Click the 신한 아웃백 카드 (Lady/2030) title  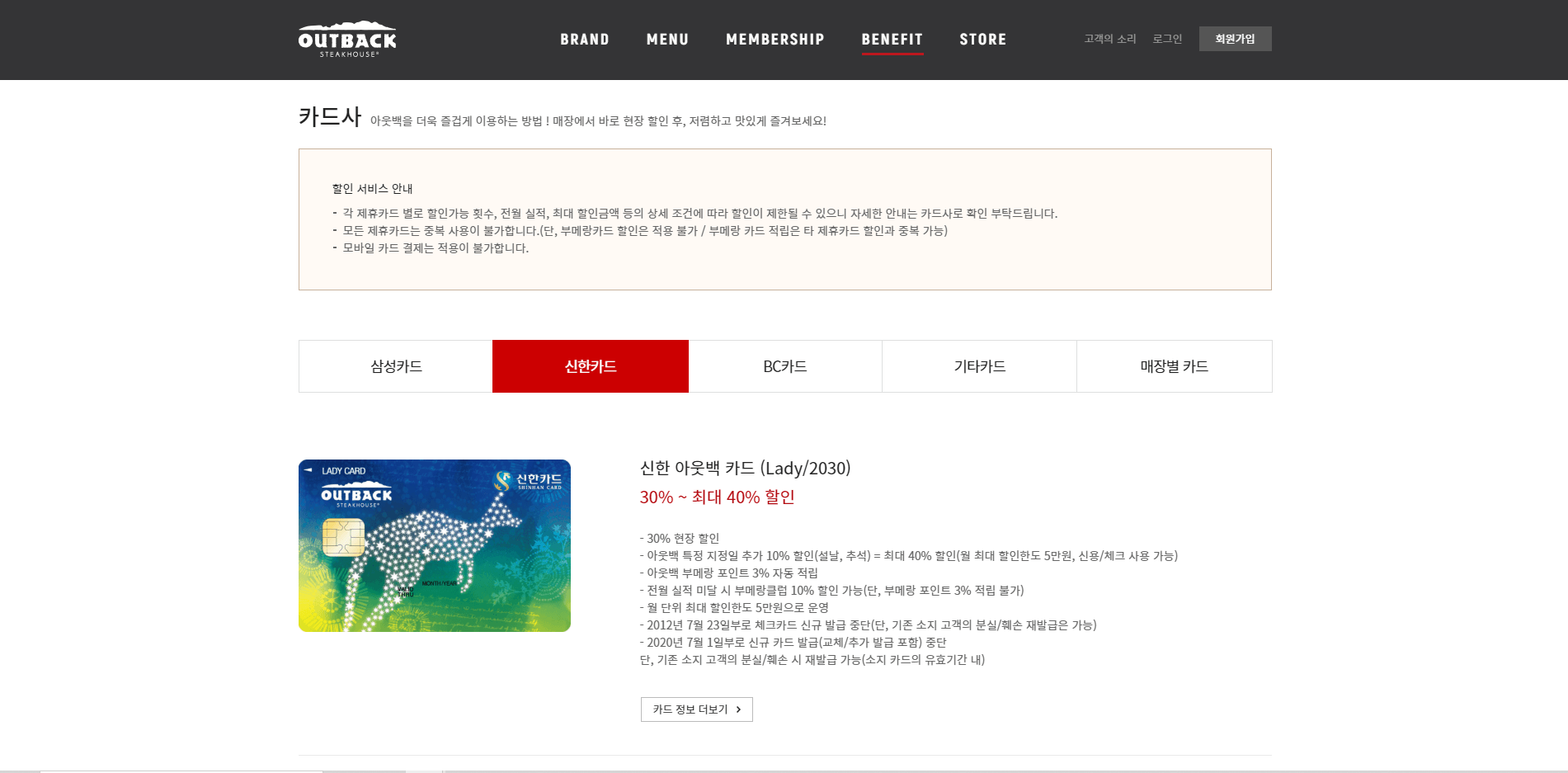pyautogui.click(x=746, y=469)
